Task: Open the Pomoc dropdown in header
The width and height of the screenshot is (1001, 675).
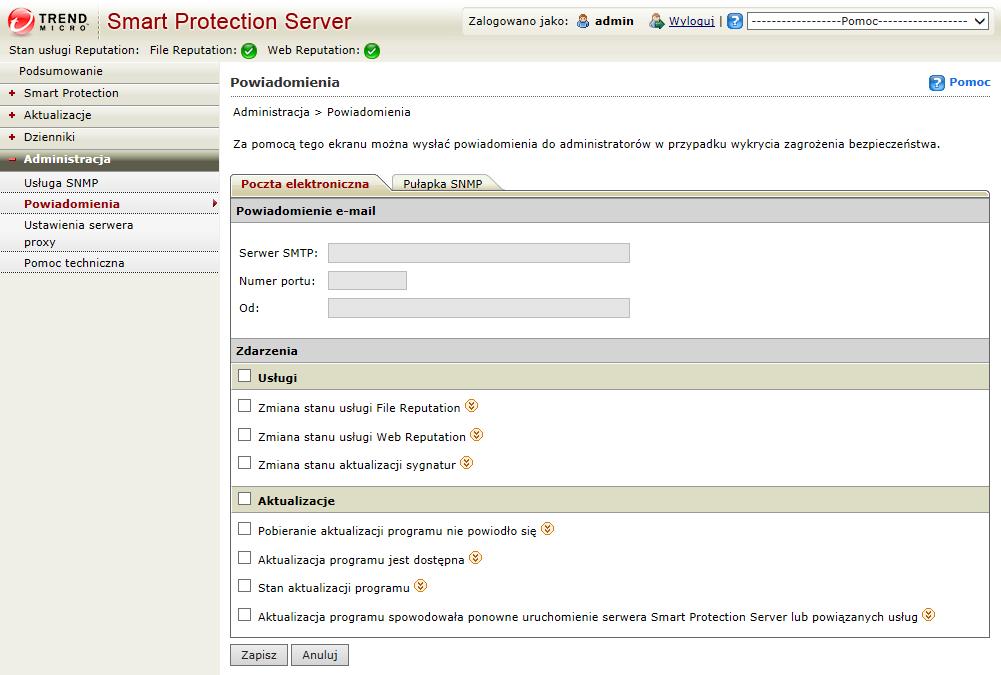Action: [868, 21]
